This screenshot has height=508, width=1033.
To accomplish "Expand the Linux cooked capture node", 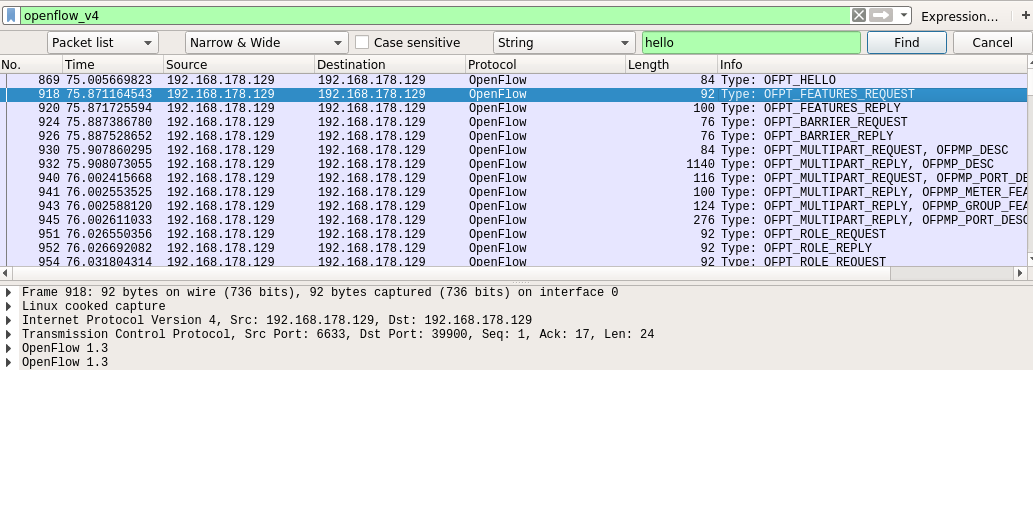I will tap(9, 306).
